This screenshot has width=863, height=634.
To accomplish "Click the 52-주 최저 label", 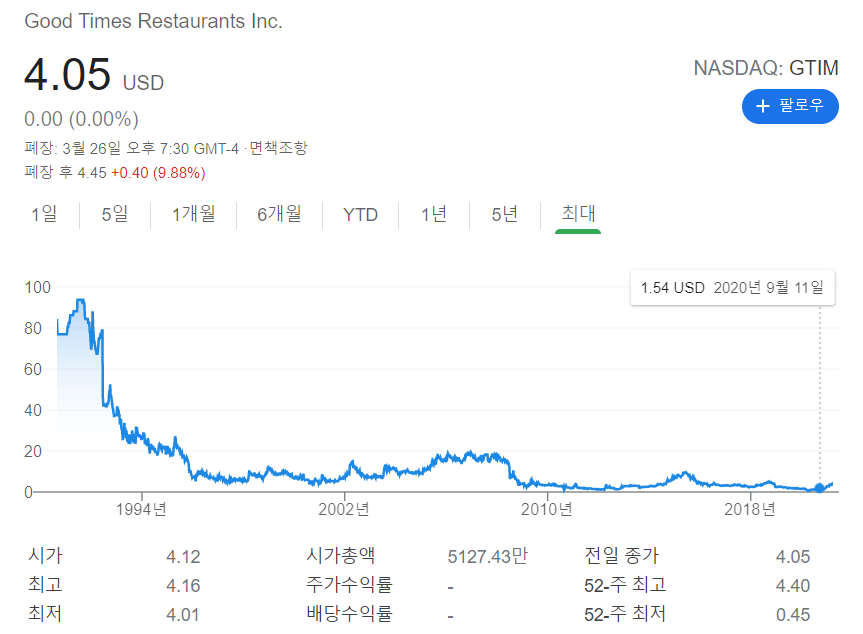I will [x=625, y=614].
